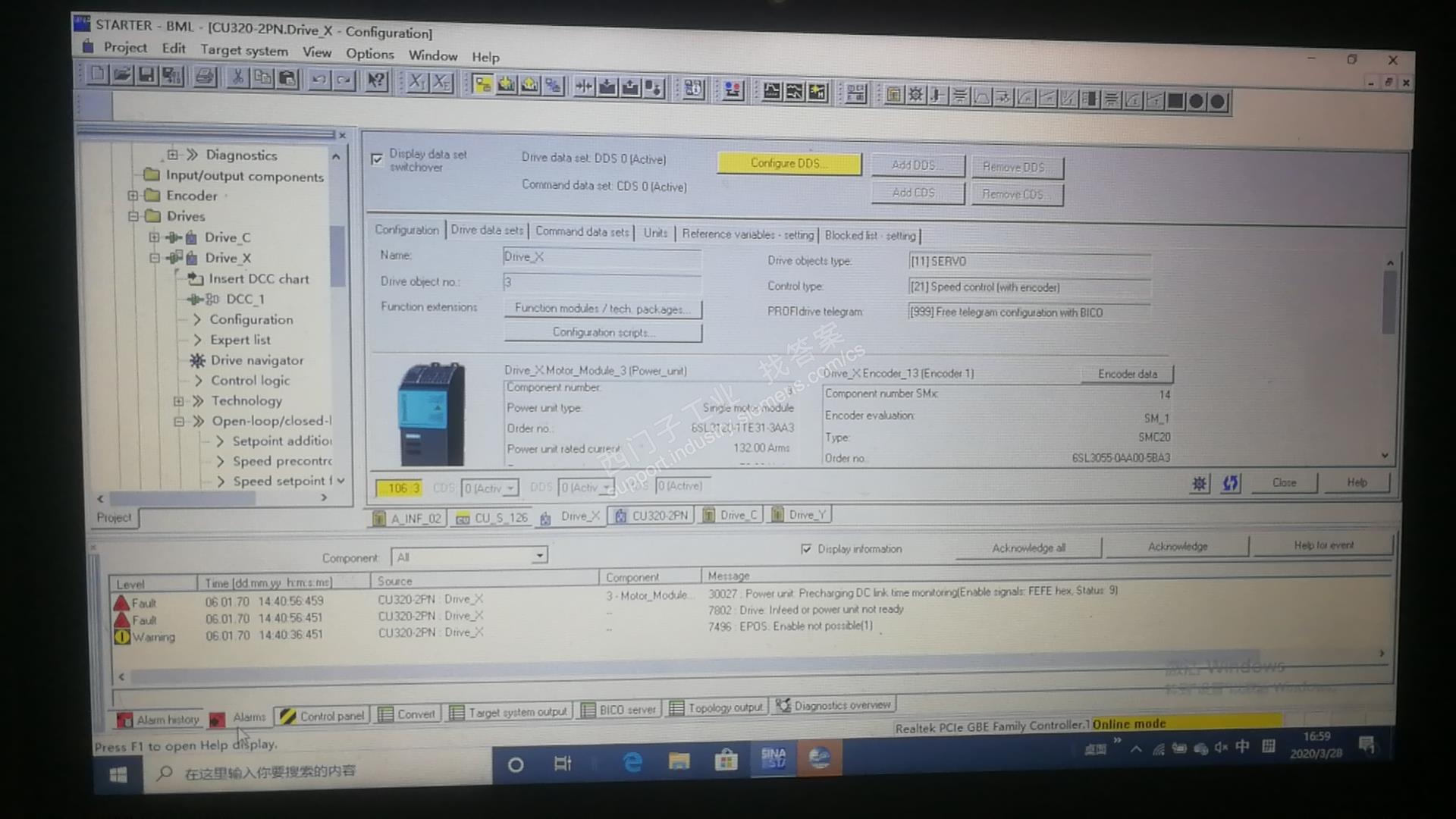Open the Component filter dropdown
The image size is (1456, 819).
tap(539, 556)
